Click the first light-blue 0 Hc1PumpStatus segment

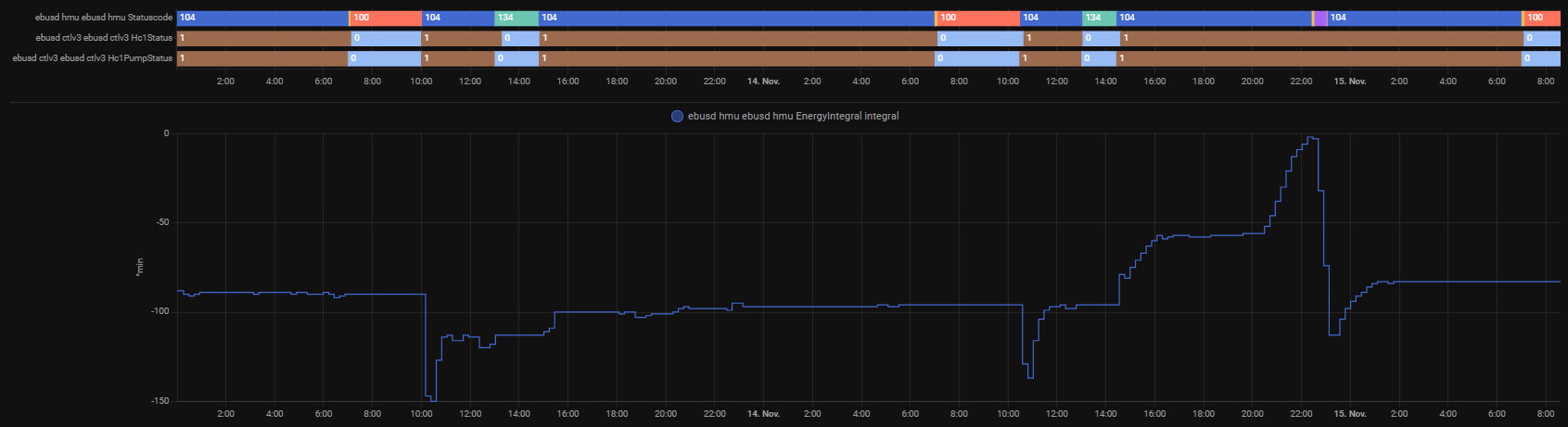384,58
